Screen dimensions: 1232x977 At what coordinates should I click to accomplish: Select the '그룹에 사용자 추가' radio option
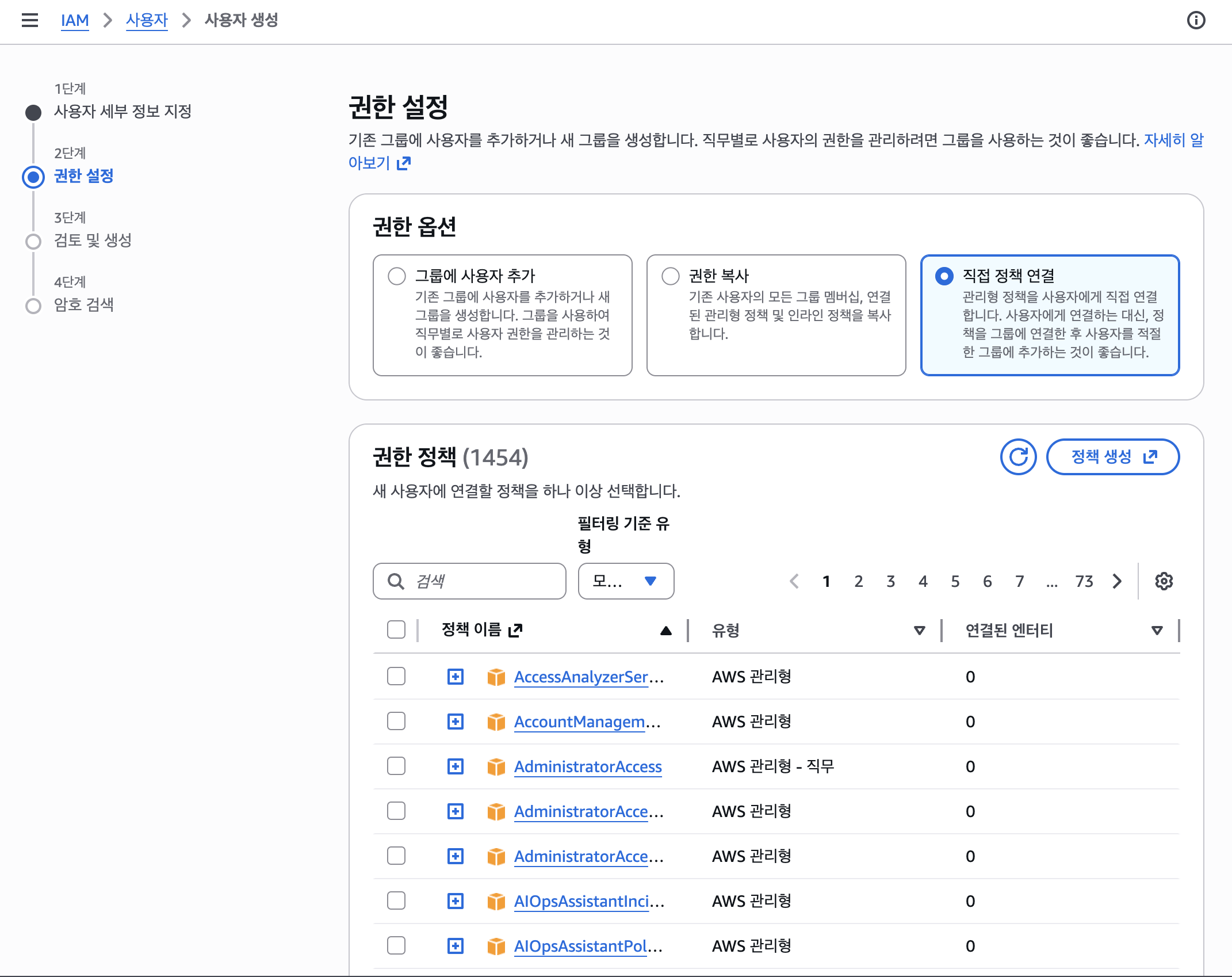[x=397, y=276]
